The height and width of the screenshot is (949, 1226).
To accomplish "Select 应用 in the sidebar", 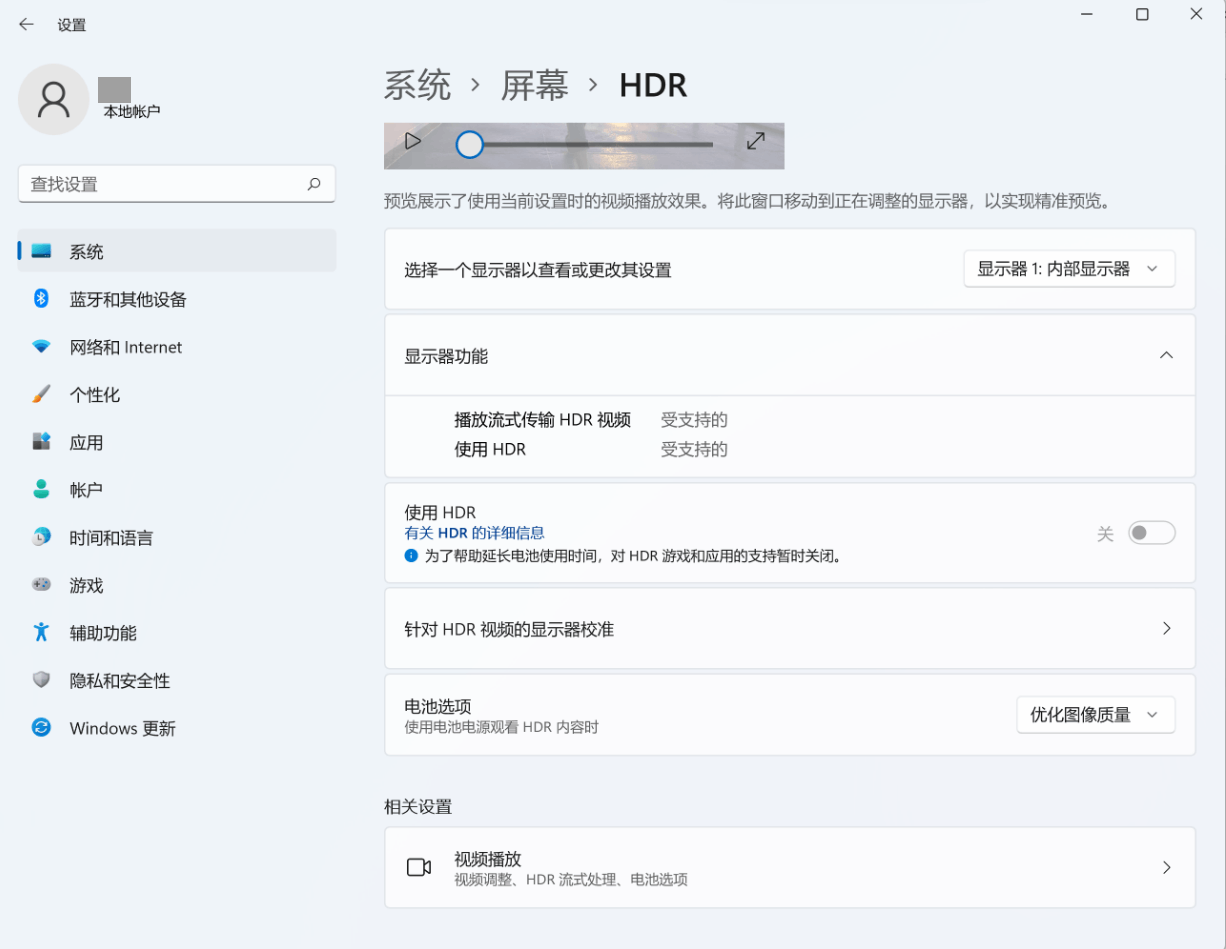I will [x=177, y=442].
